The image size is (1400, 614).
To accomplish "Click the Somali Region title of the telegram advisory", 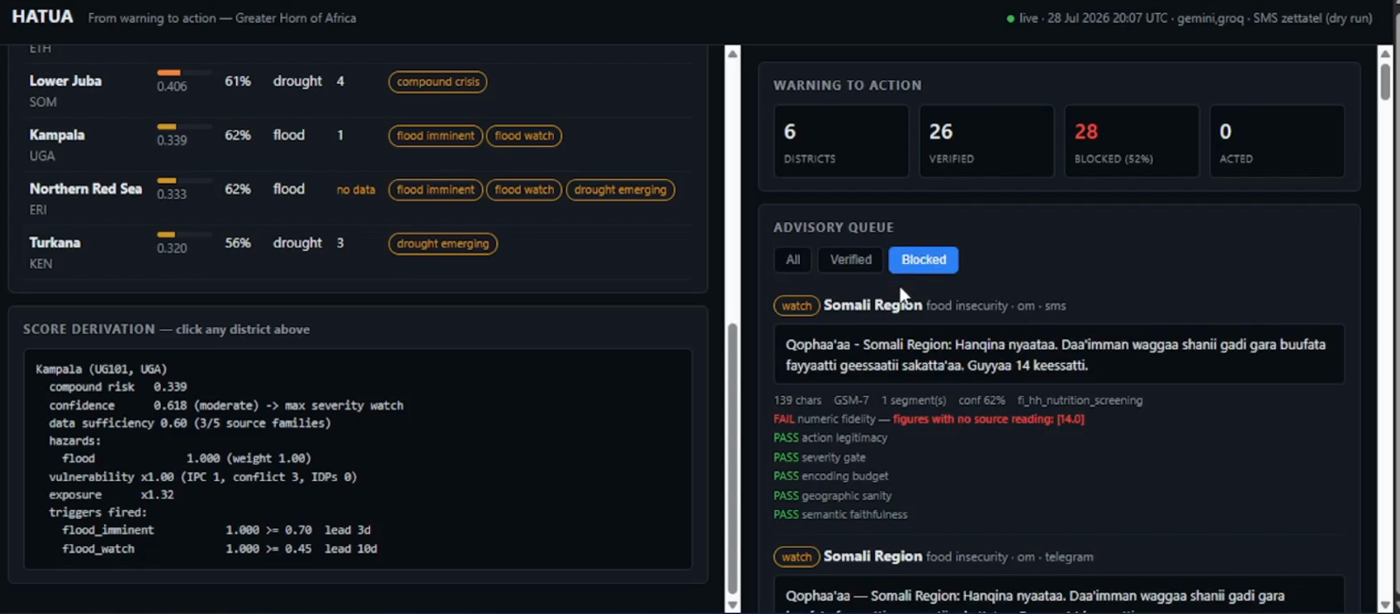I will [873, 557].
